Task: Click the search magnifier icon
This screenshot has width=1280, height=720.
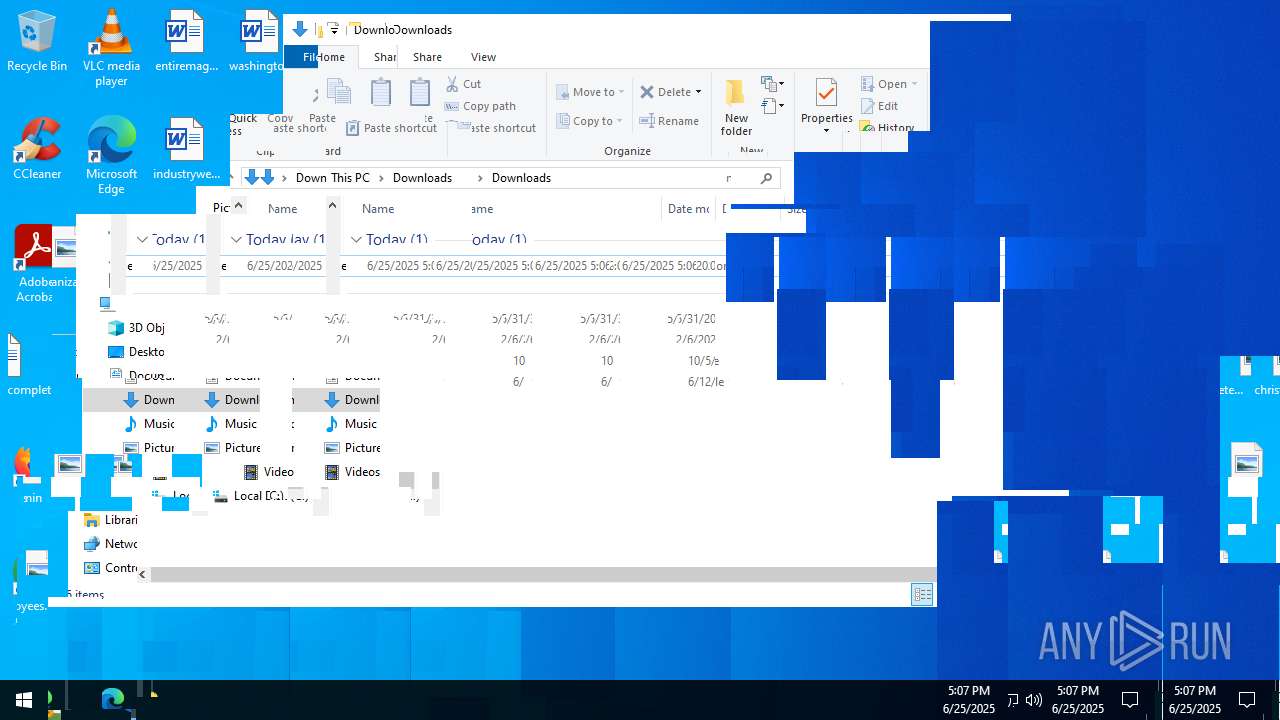Action: point(766,178)
